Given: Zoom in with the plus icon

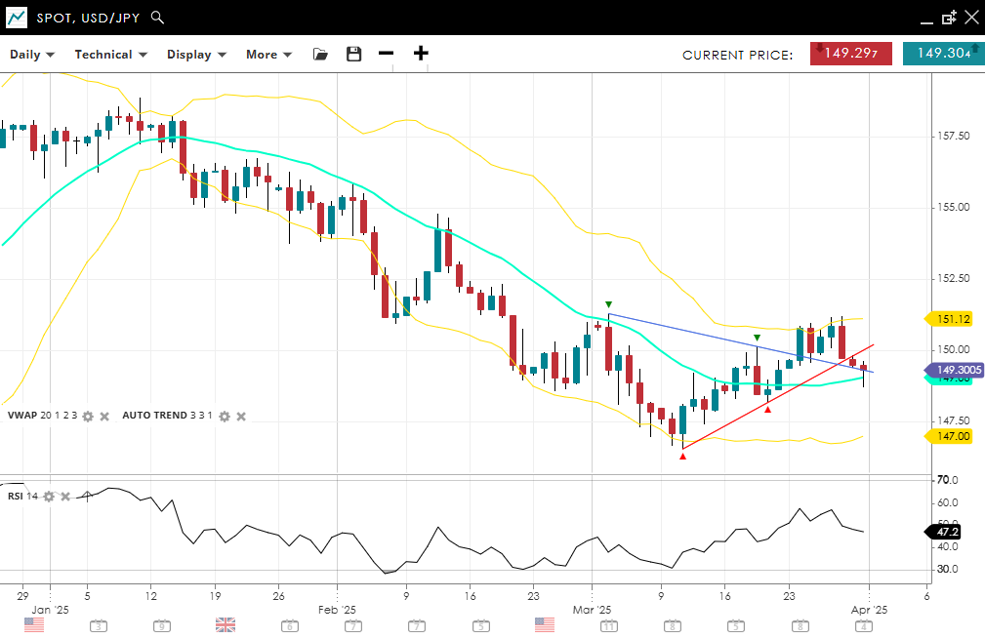Looking at the screenshot, I should tap(421, 54).
